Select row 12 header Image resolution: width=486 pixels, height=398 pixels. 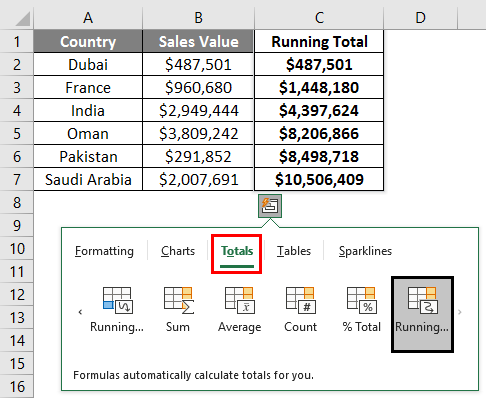click(17, 295)
